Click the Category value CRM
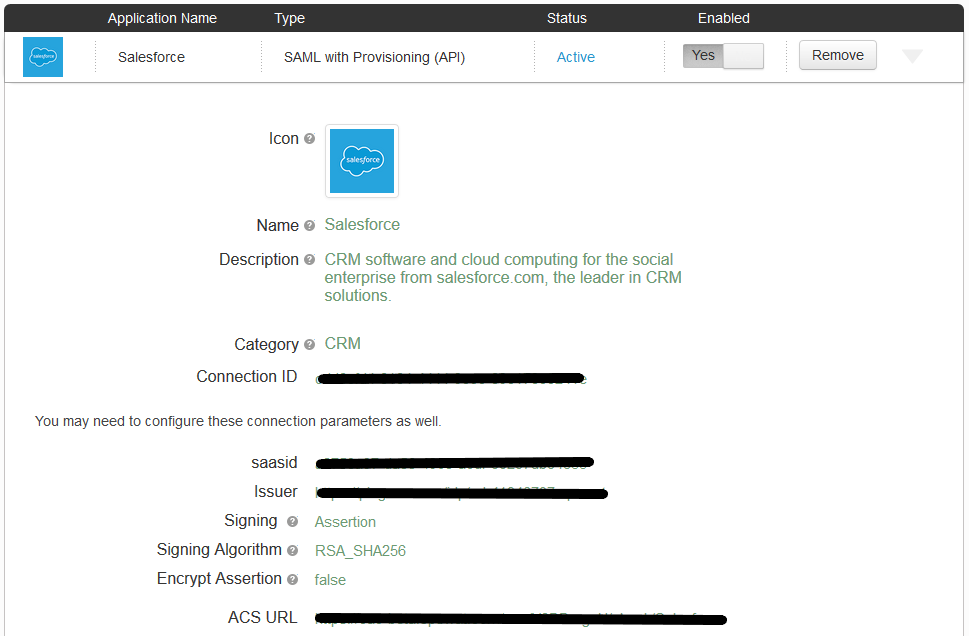 coord(342,344)
